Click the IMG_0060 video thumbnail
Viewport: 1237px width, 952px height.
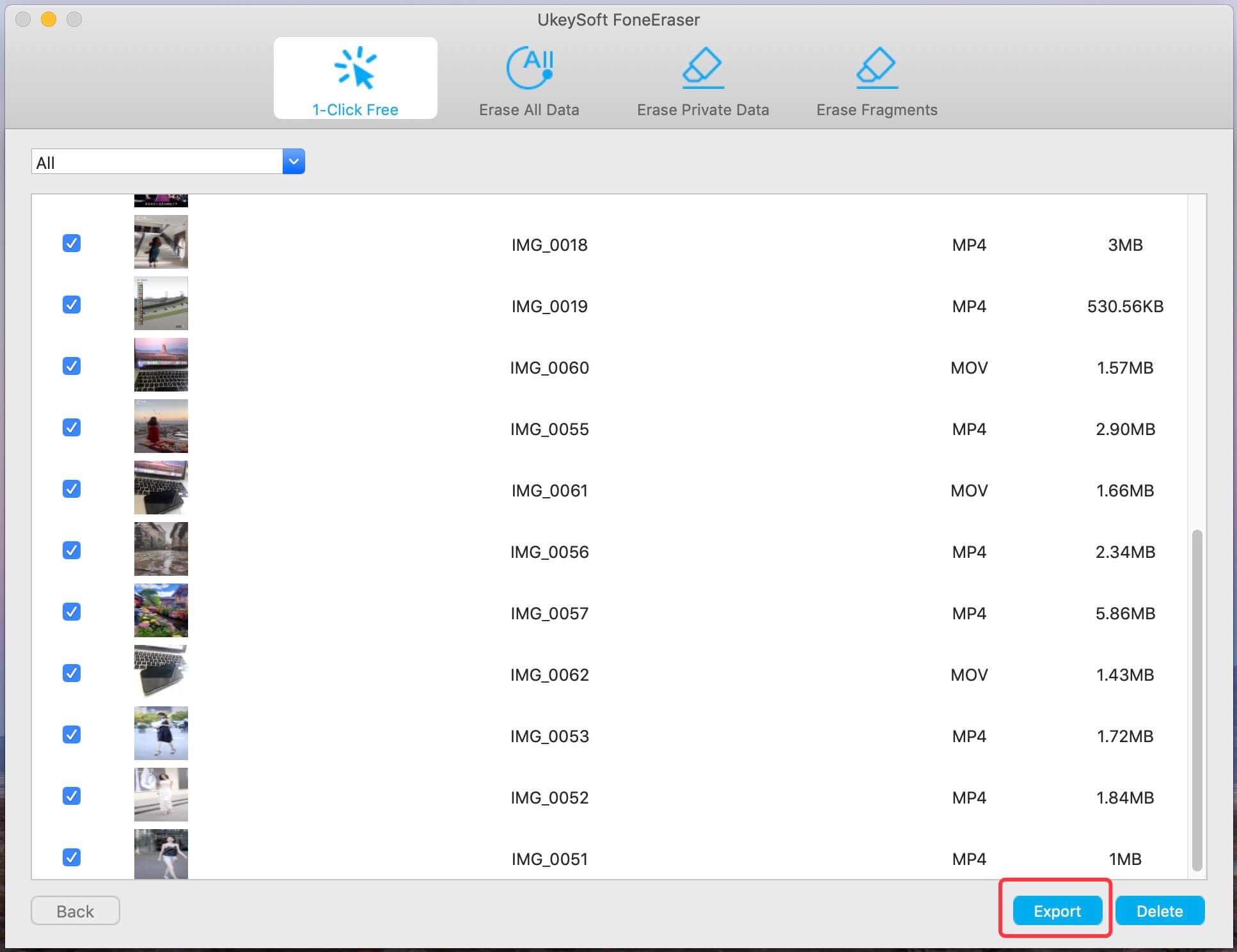pyautogui.click(x=161, y=365)
